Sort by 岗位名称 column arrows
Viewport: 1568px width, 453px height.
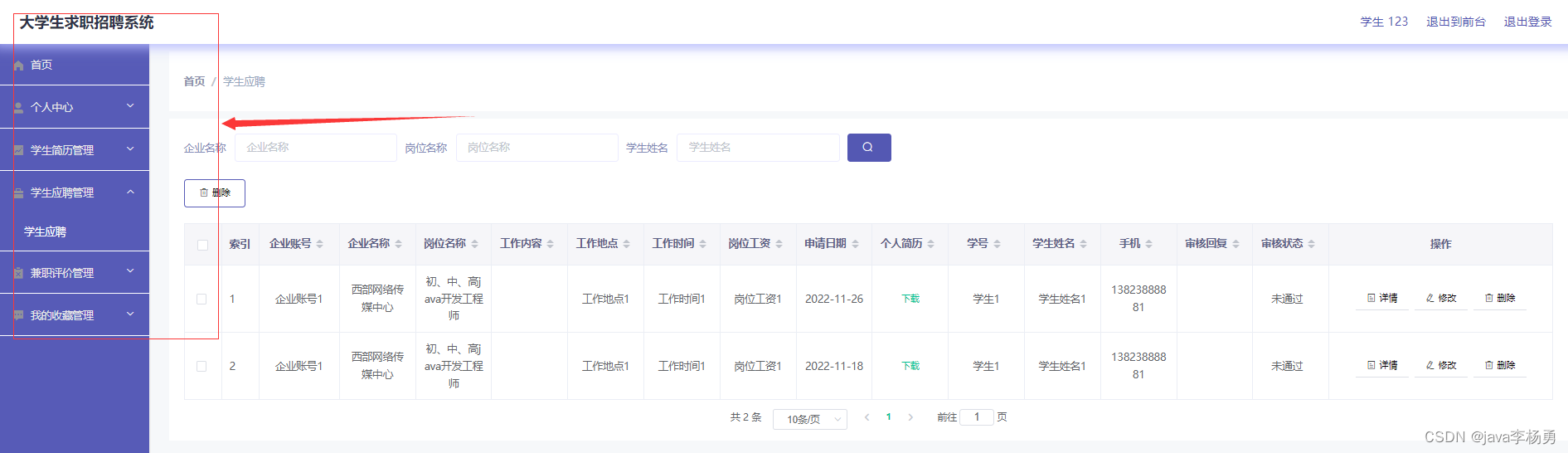click(474, 244)
